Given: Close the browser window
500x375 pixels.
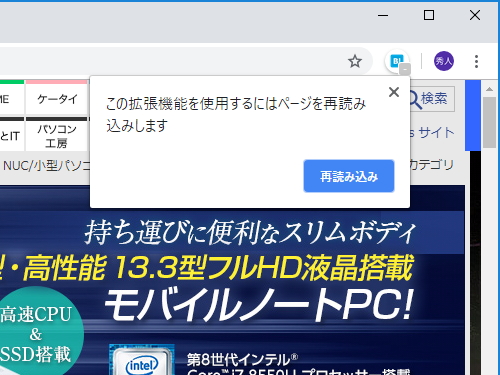Looking at the screenshot, I should pos(475,15).
